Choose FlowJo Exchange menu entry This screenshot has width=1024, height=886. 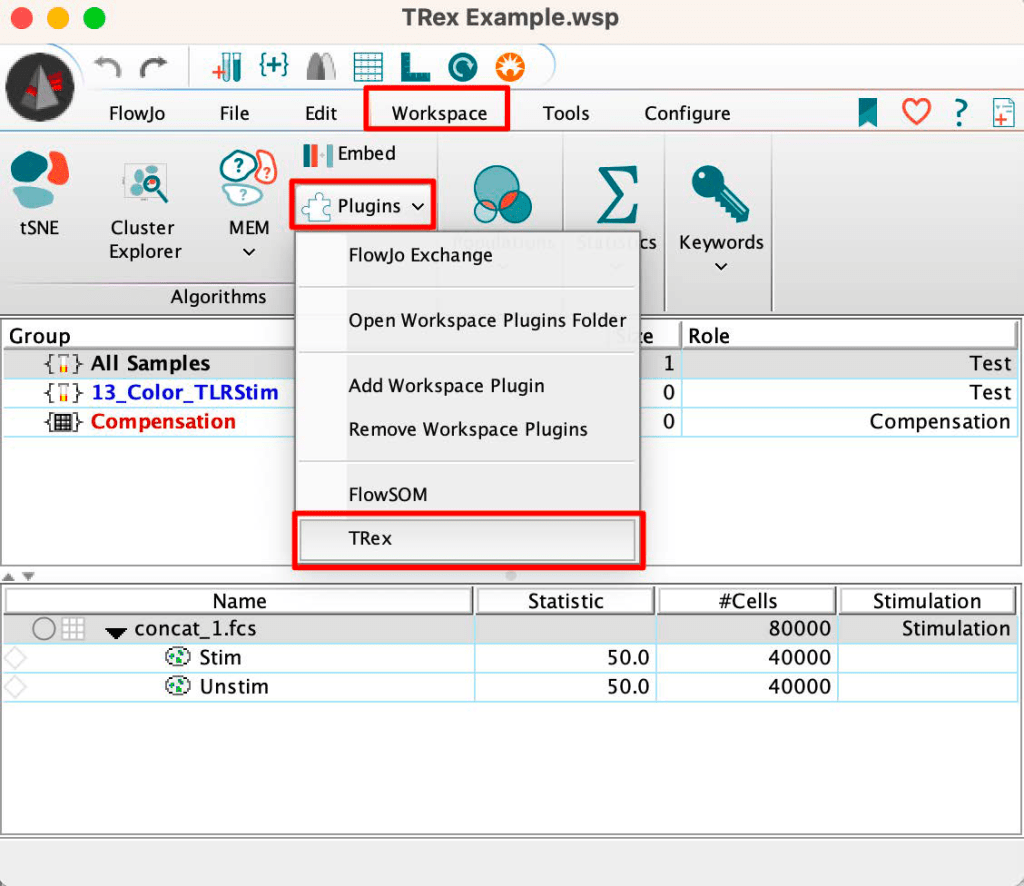(x=420, y=255)
